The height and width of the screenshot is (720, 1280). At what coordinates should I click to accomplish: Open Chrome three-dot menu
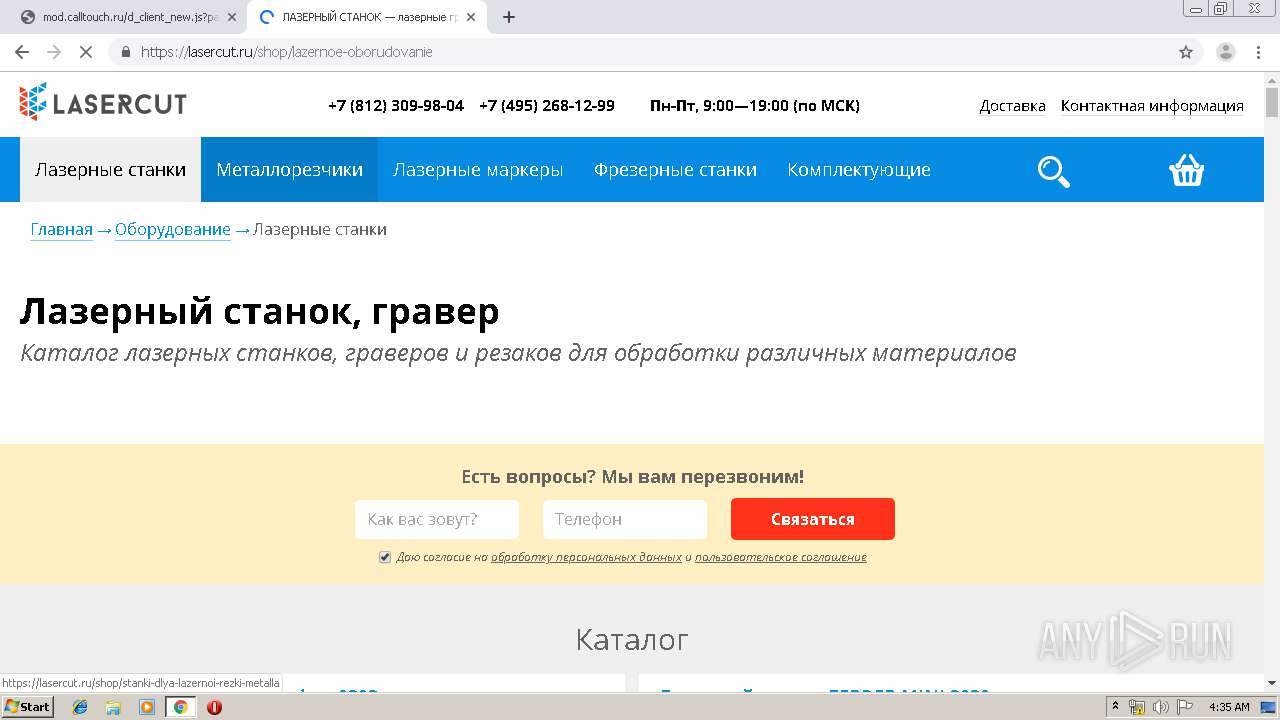pyautogui.click(x=1257, y=52)
